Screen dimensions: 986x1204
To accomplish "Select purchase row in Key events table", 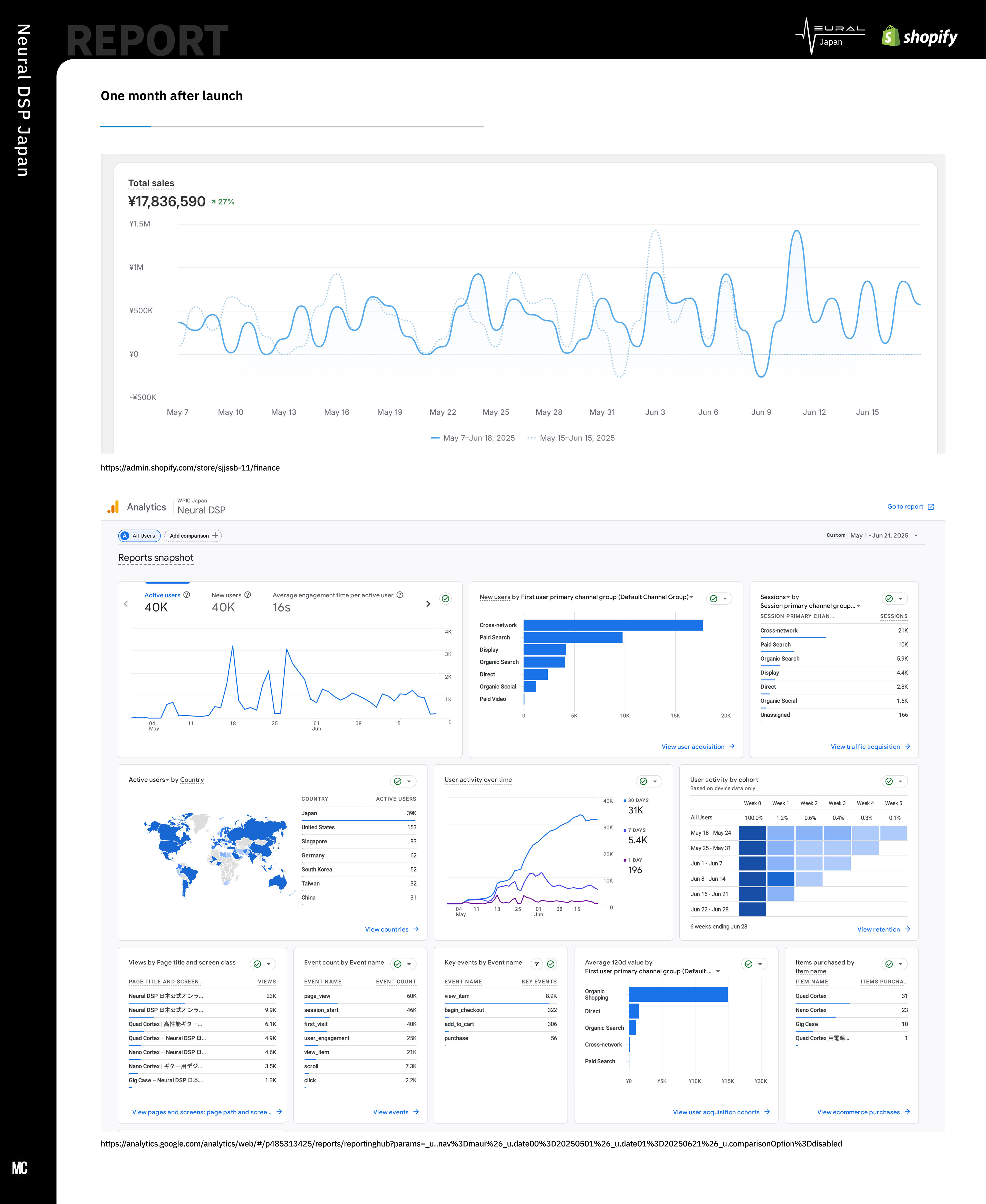I will coord(500,1039).
